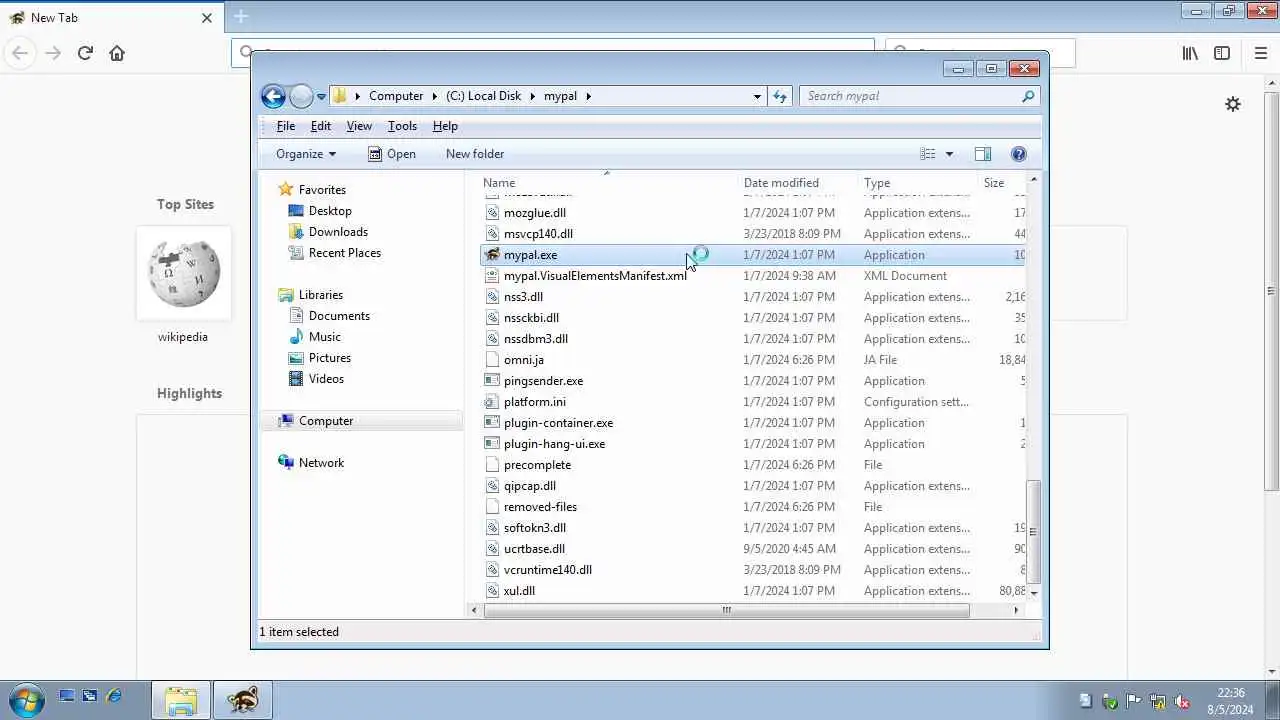
Task: Select msvcp140.dll file
Action: [538, 234]
